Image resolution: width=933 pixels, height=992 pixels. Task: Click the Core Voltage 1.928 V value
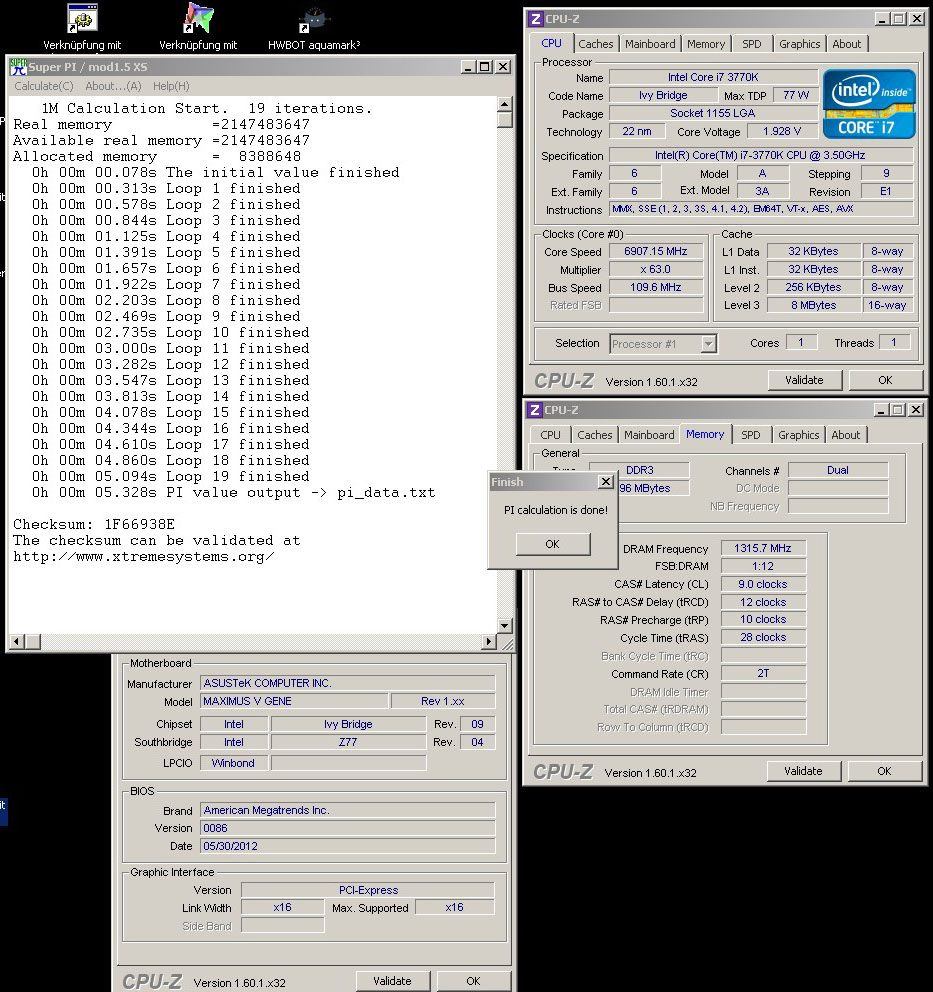782,132
